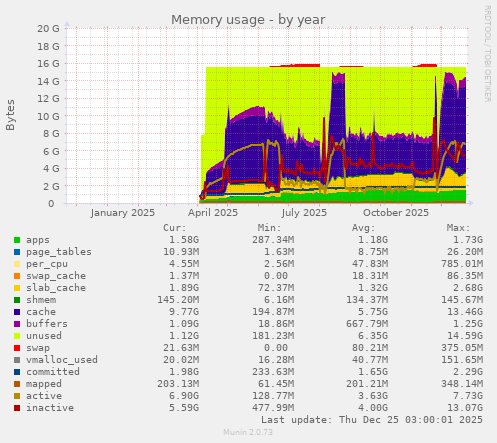Click the inactive dark red swatch
Viewport: 497px width, 443px height.
(x=17, y=408)
